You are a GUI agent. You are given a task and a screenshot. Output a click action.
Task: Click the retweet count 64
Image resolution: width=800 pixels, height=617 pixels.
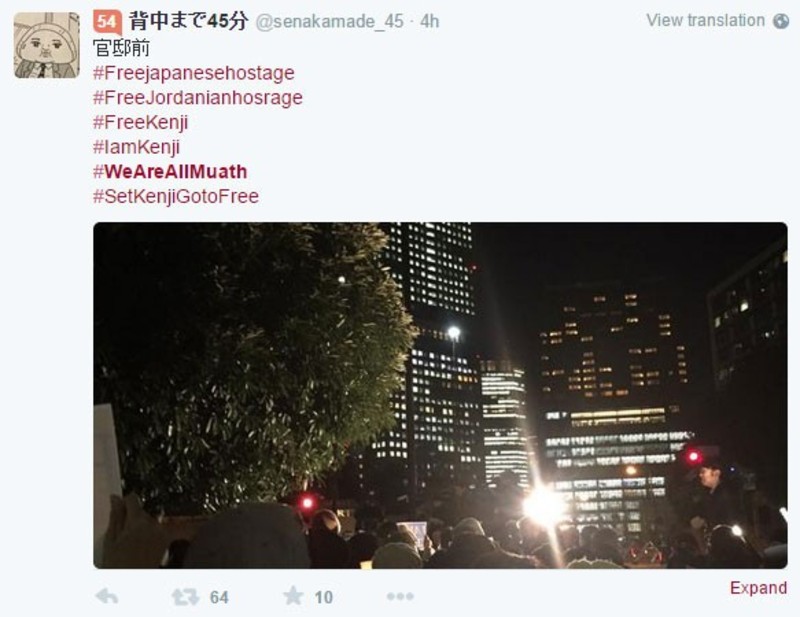click(x=219, y=597)
